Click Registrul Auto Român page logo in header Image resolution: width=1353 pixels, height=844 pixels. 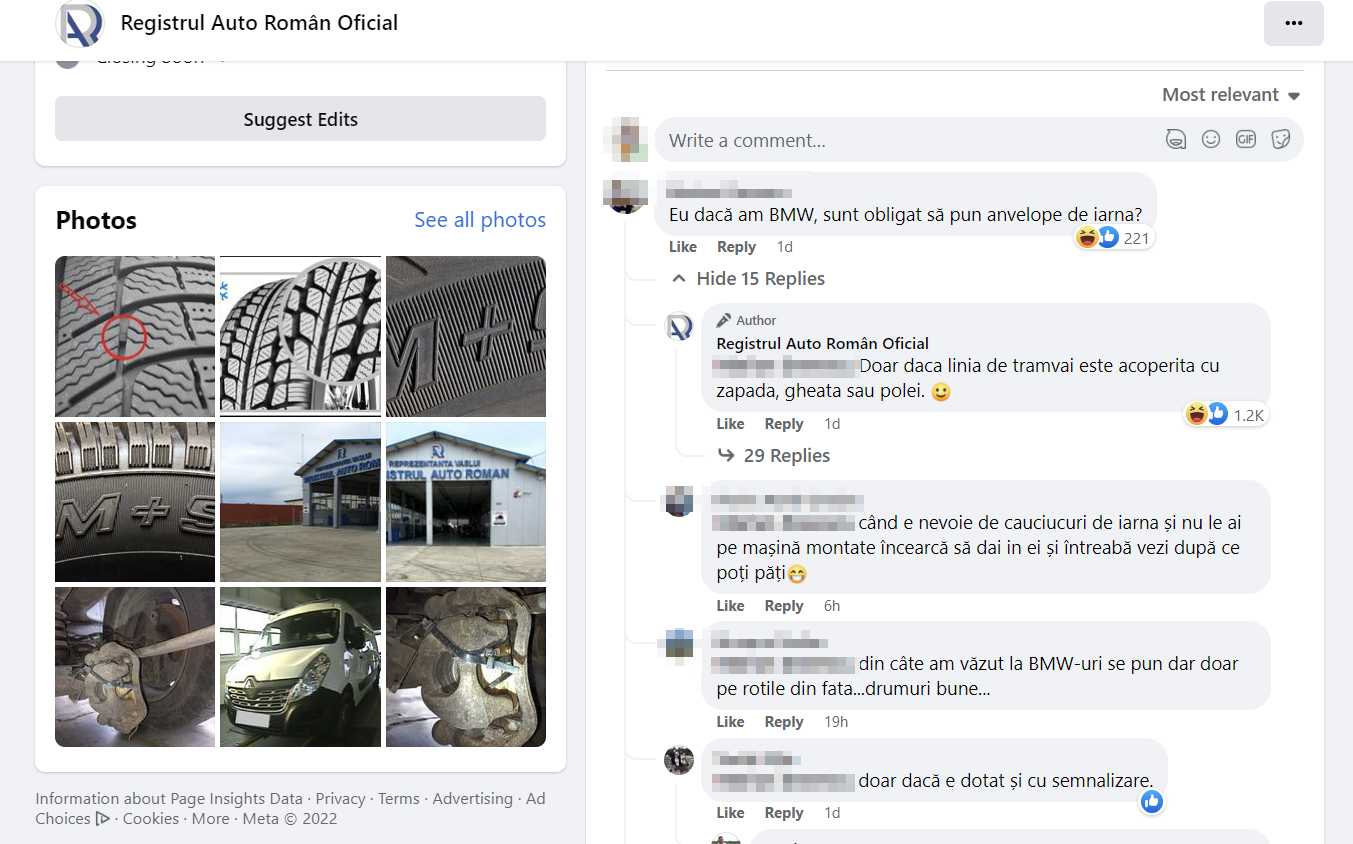coord(79,23)
